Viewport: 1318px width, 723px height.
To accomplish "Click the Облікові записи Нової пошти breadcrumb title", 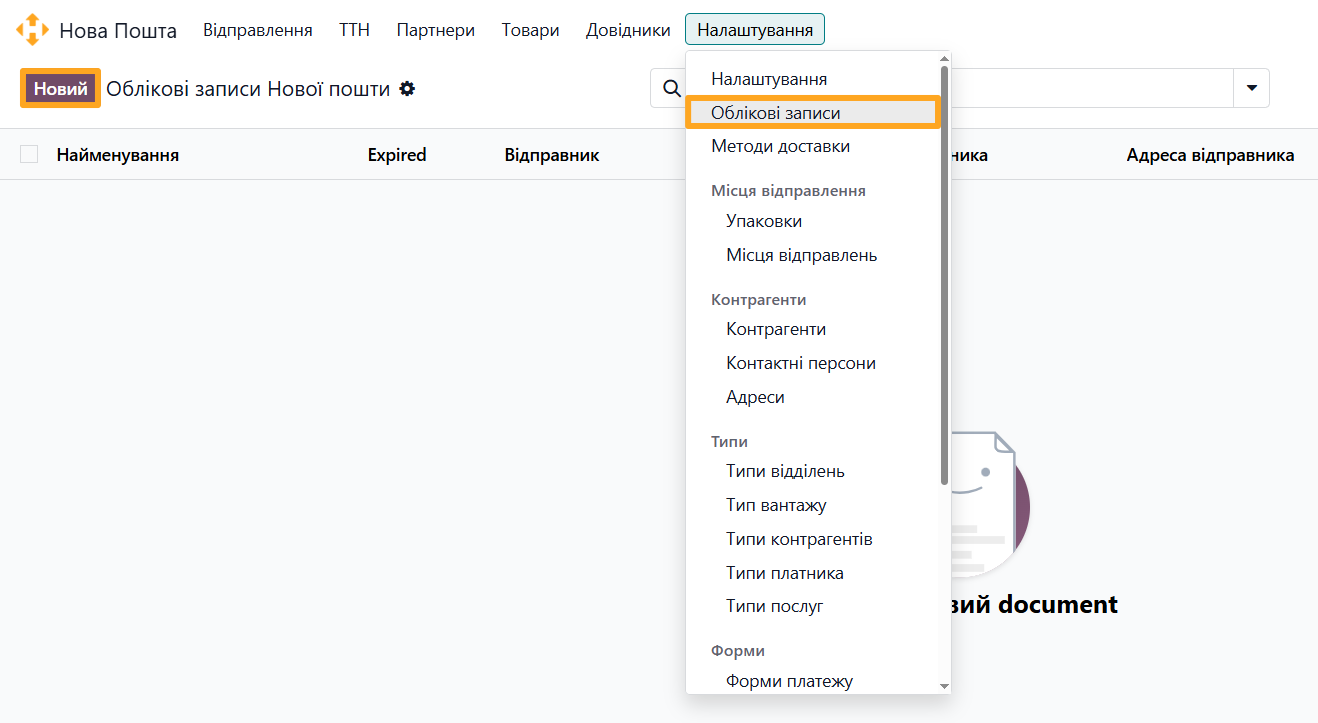I will (x=248, y=89).
